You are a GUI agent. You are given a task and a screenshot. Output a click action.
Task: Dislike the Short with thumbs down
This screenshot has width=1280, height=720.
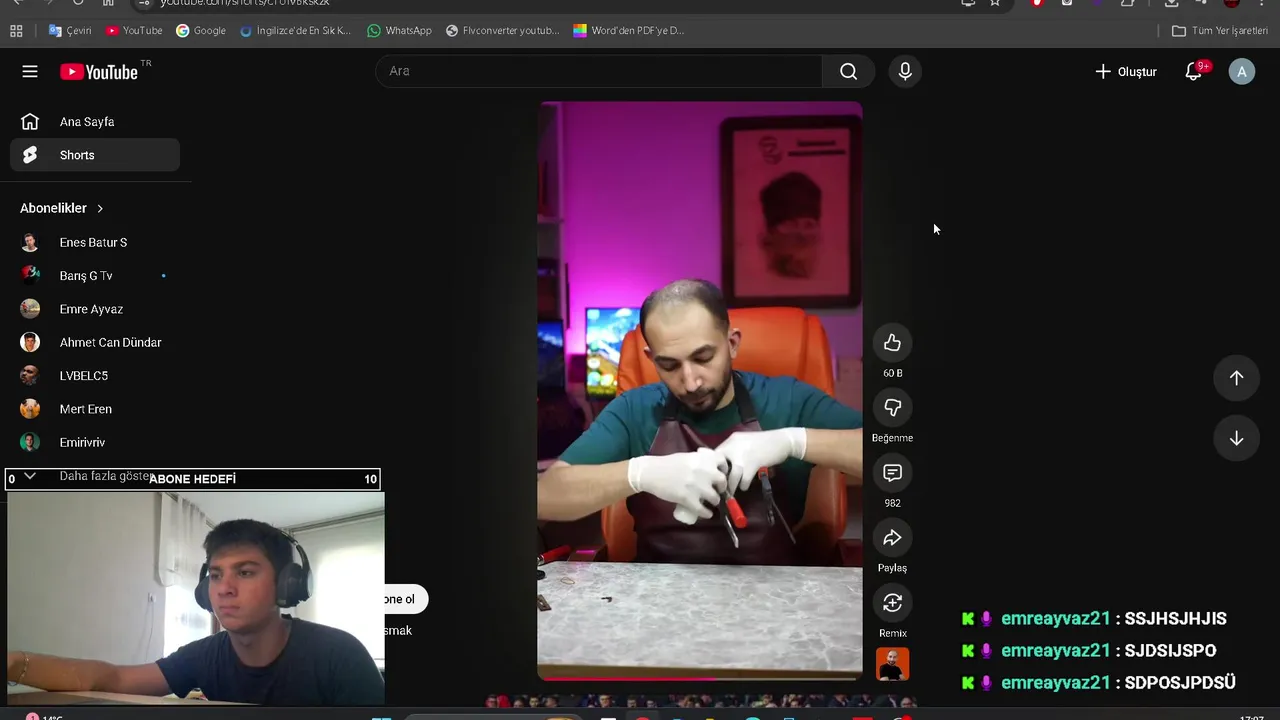pyautogui.click(x=892, y=408)
